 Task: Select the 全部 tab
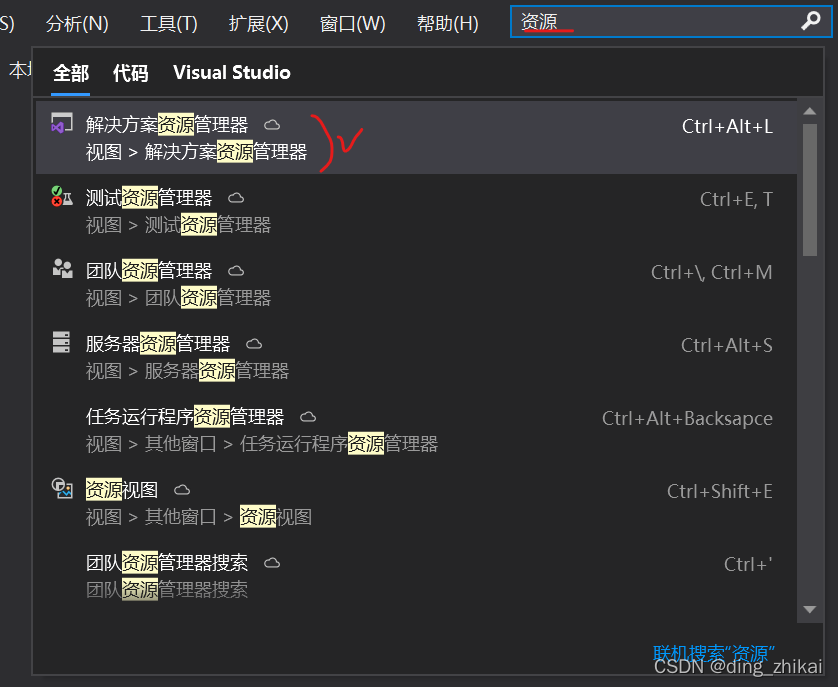pyautogui.click(x=71, y=73)
